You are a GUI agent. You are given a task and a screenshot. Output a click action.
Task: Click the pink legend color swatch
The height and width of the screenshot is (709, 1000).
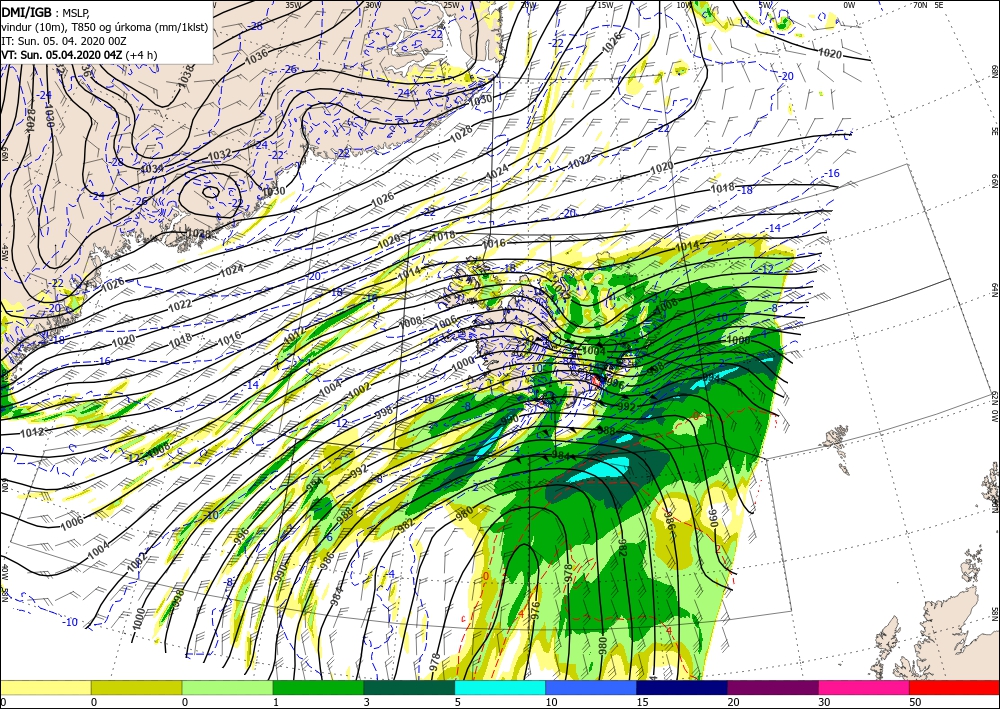point(864,687)
